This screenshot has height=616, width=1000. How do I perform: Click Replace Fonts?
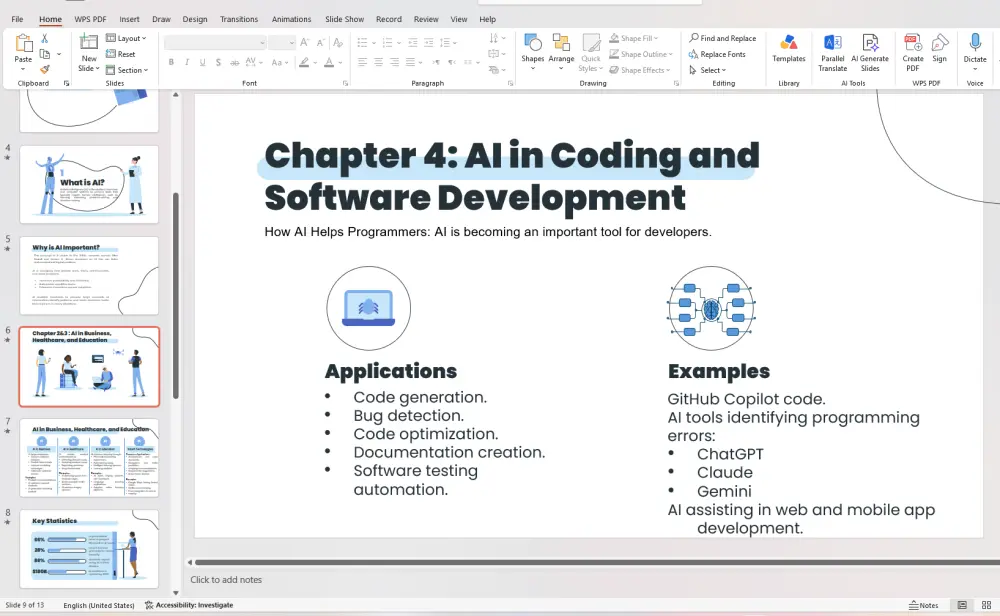pos(717,54)
